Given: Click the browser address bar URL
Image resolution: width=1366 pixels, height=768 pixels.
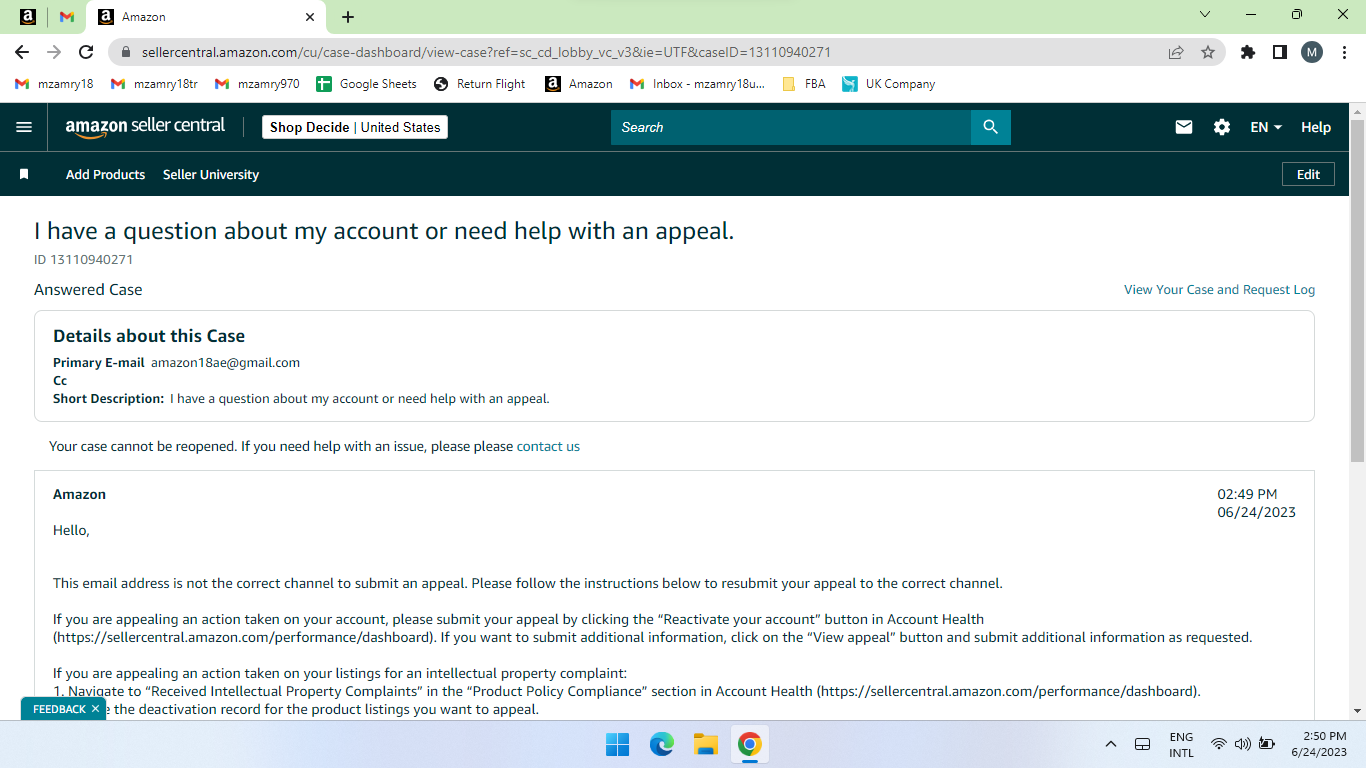Looking at the screenshot, I should click(486, 52).
